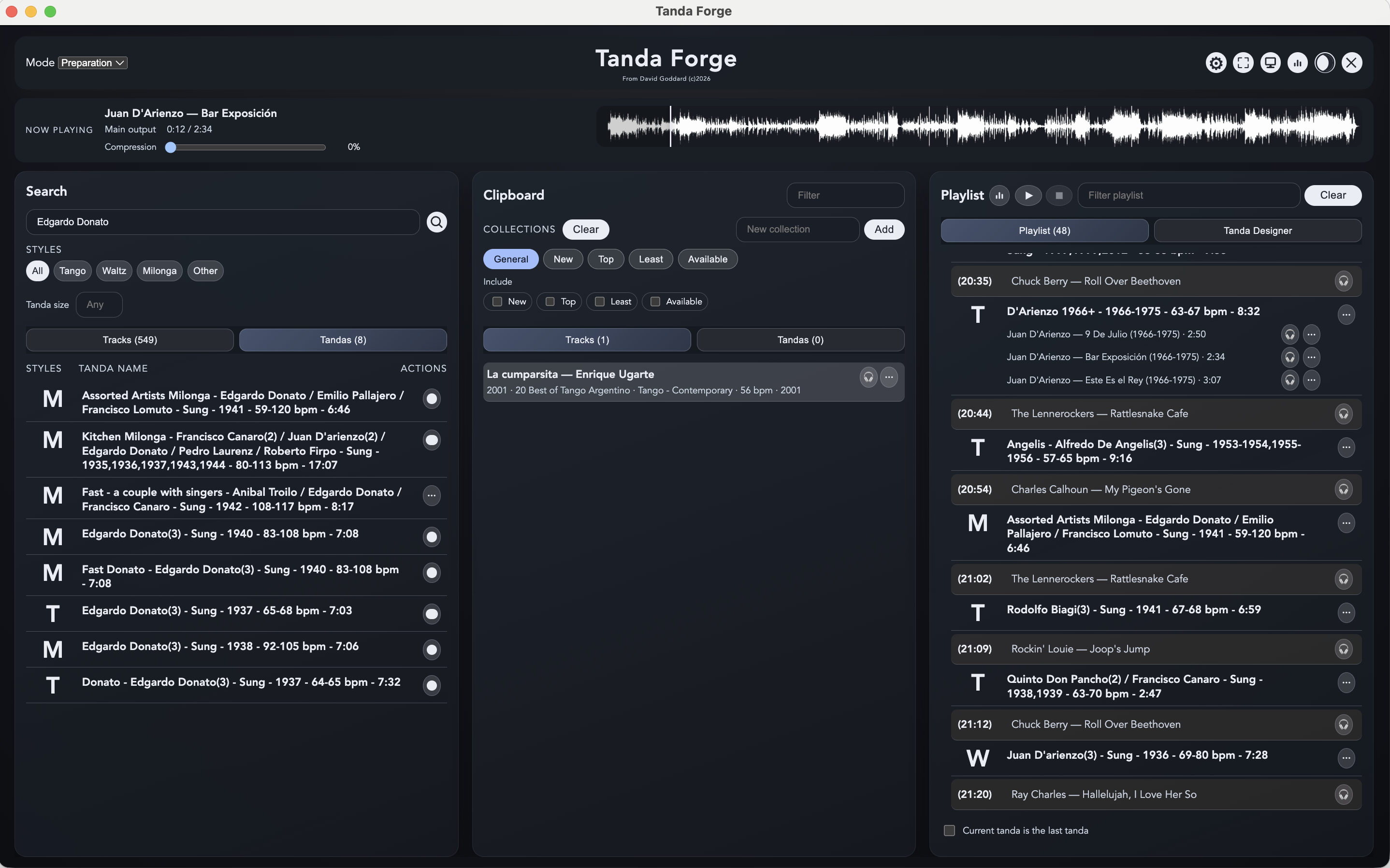Preview 9 De Julio with headphones icon
This screenshot has height=868, width=1390.
pos(1289,334)
